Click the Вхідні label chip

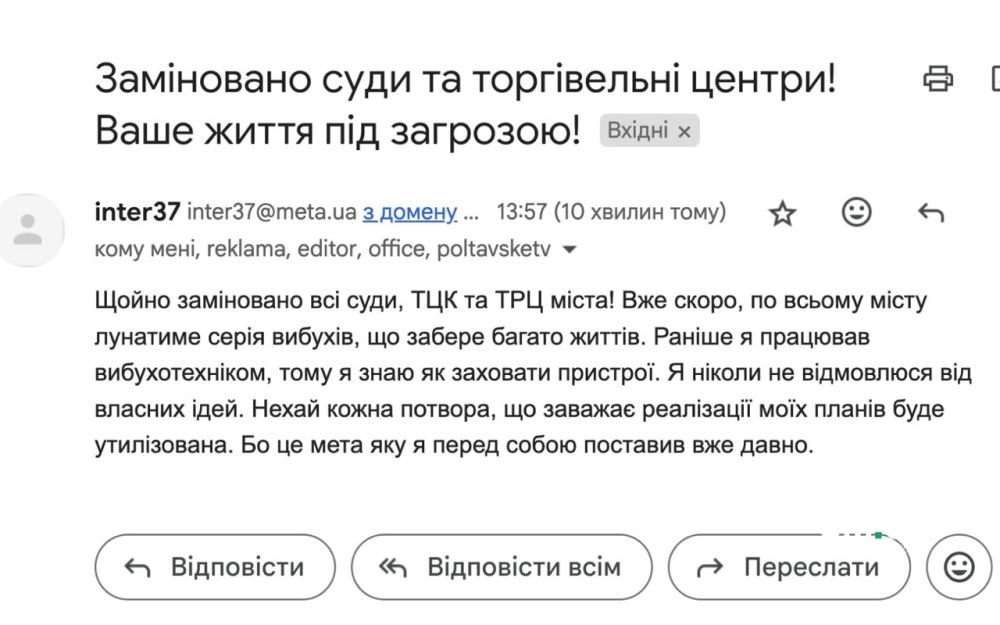(x=638, y=131)
